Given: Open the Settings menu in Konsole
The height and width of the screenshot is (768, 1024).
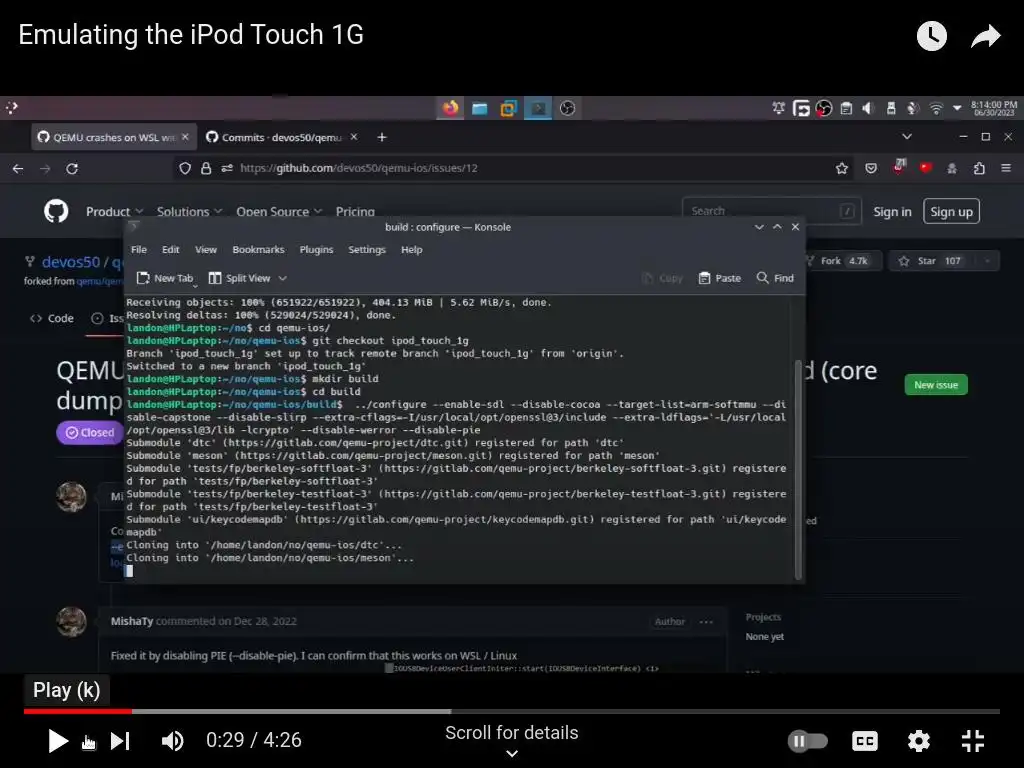Looking at the screenshot, I should point(366,249).
